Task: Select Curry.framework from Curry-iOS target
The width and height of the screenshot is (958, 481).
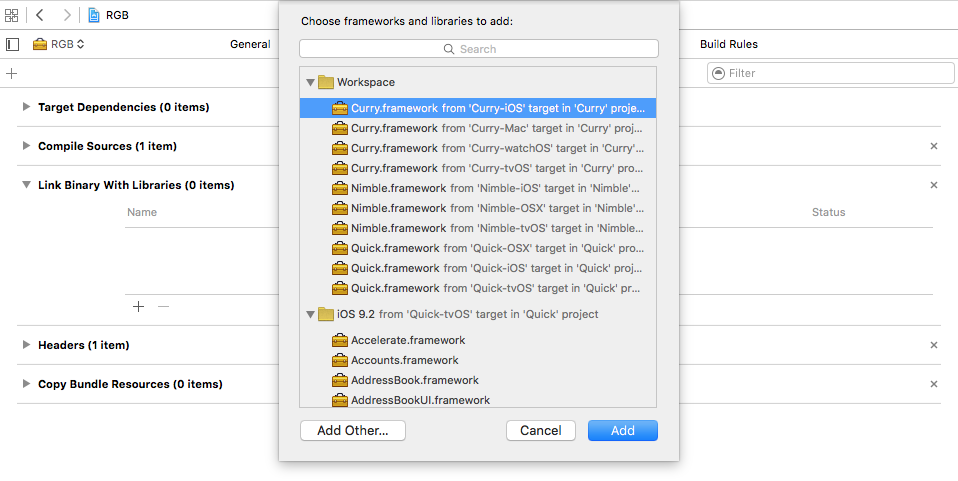Action: point(478,108)
